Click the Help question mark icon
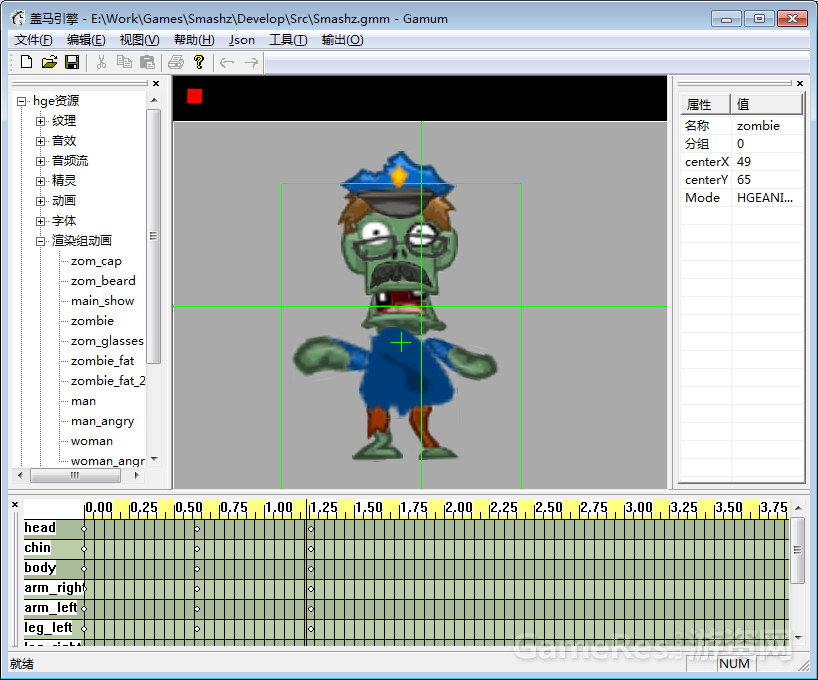818x680 pixels. (199, 62)
